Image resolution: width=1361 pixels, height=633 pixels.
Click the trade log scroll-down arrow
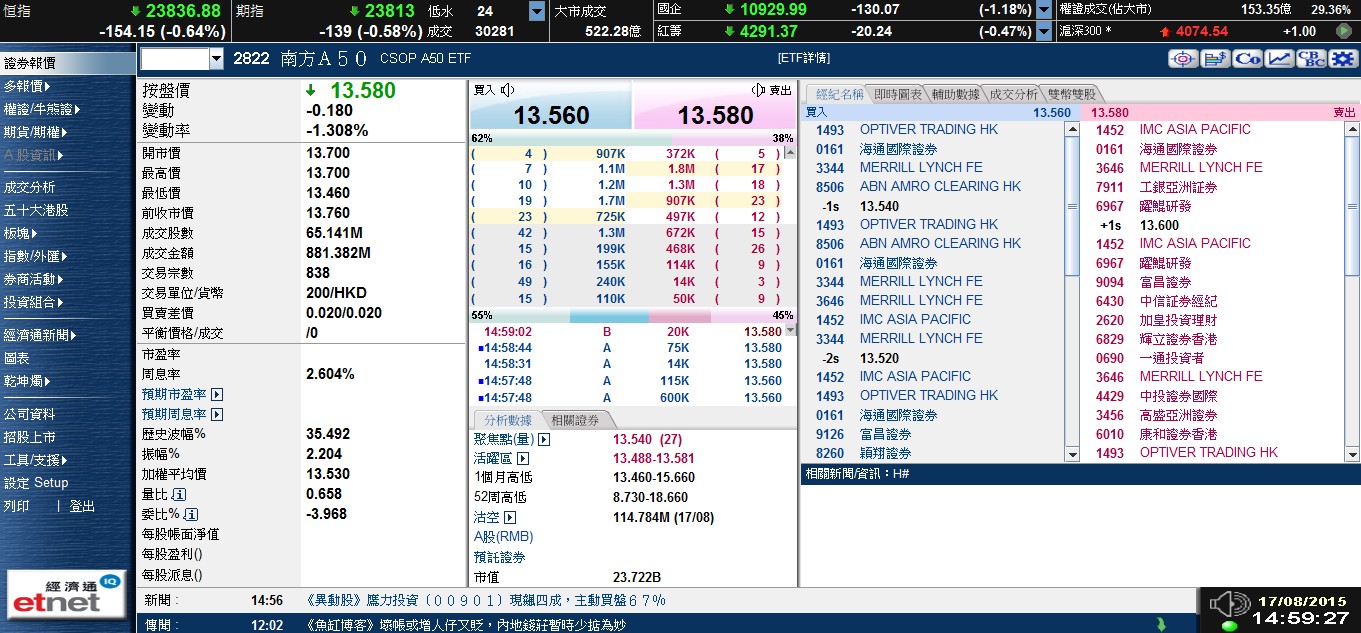point(791,330)
